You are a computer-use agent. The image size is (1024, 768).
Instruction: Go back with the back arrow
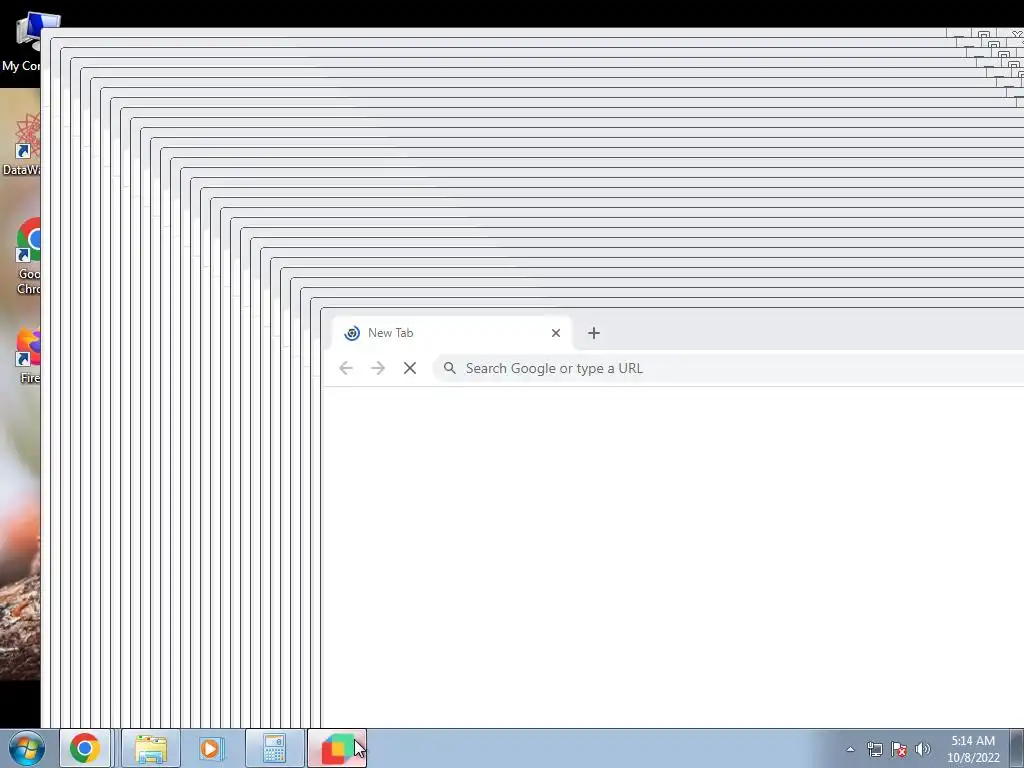coord(346,368)
